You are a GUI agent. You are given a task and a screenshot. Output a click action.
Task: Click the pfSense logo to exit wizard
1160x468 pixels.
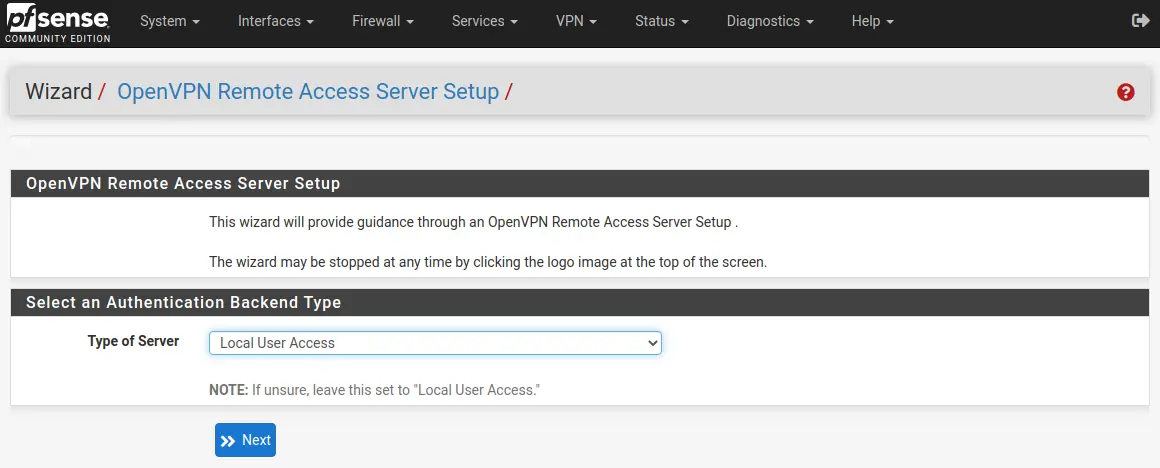click(x=58, y=24)
